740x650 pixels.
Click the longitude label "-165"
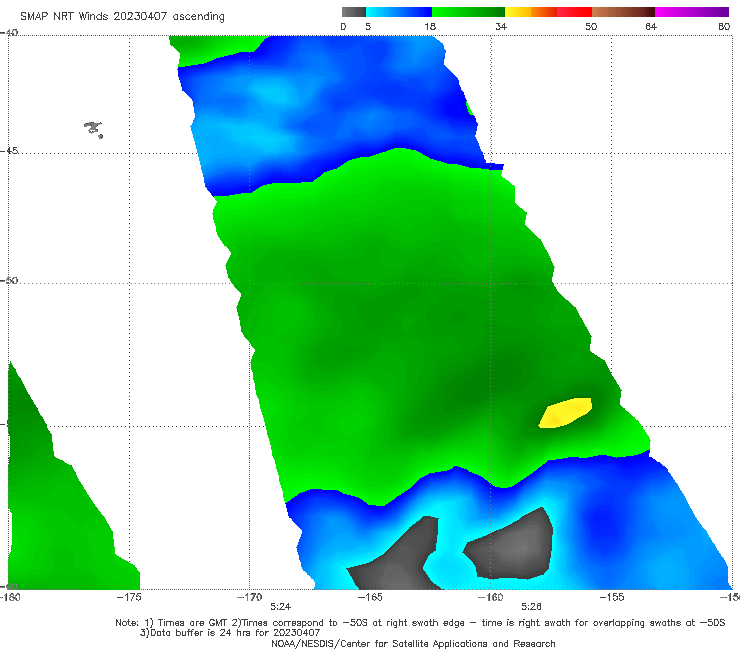370,597
